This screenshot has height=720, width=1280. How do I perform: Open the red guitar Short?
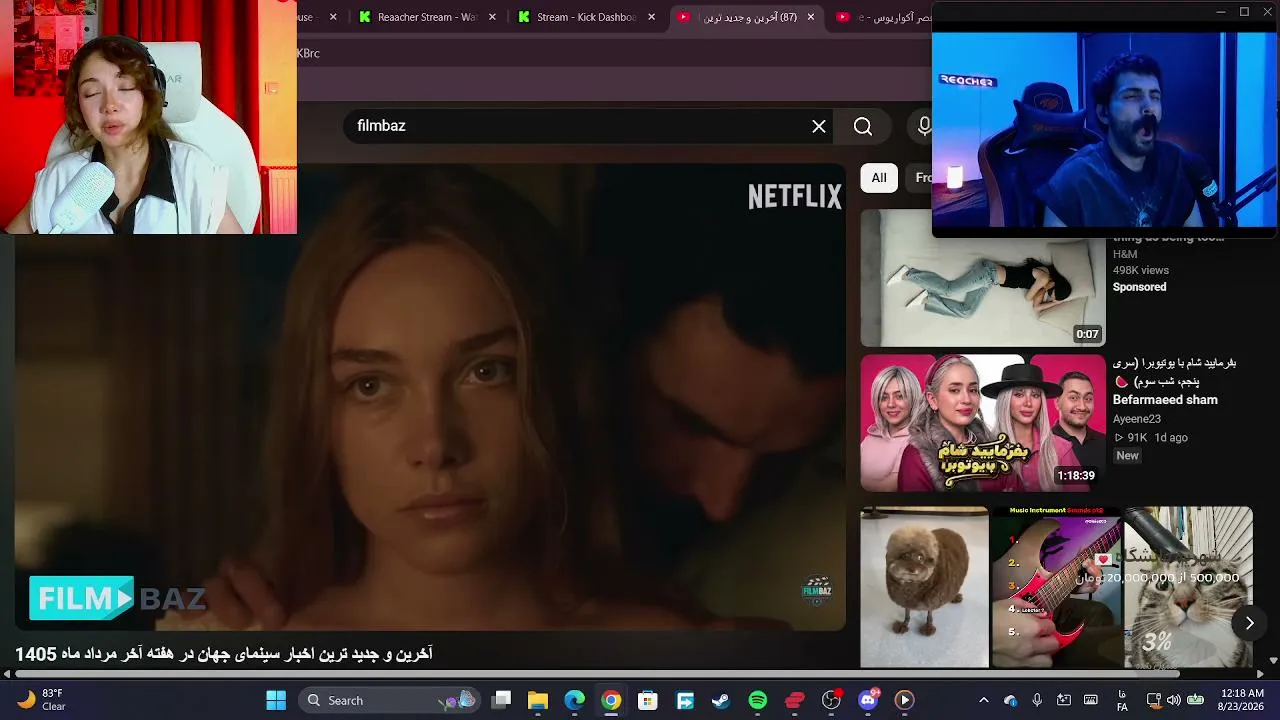1056,587
